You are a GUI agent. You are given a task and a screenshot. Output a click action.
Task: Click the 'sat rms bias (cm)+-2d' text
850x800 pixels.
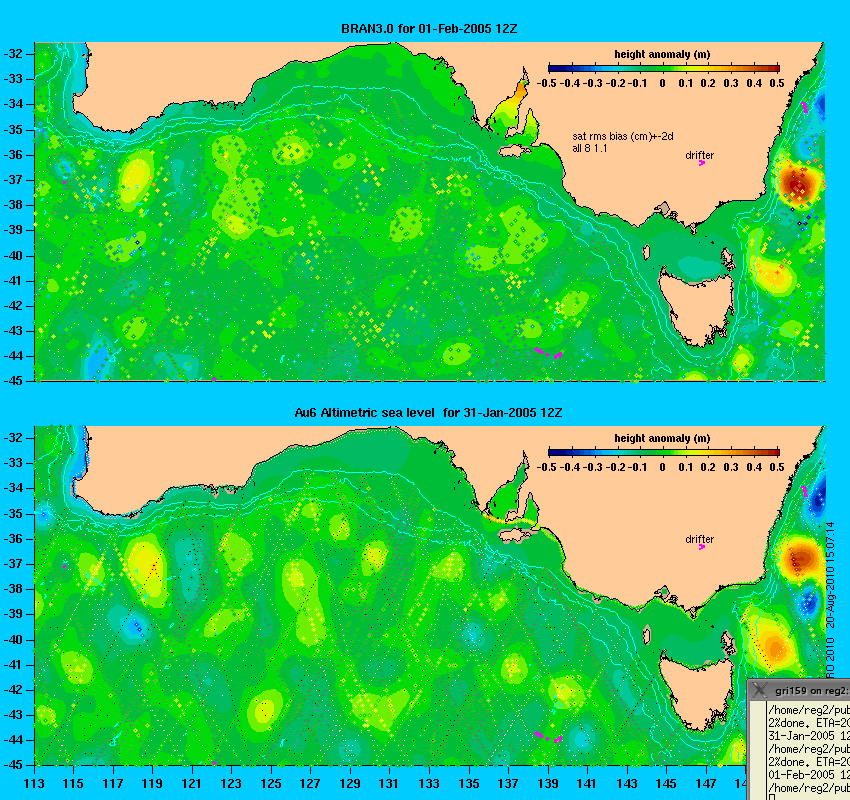[623, 137]
